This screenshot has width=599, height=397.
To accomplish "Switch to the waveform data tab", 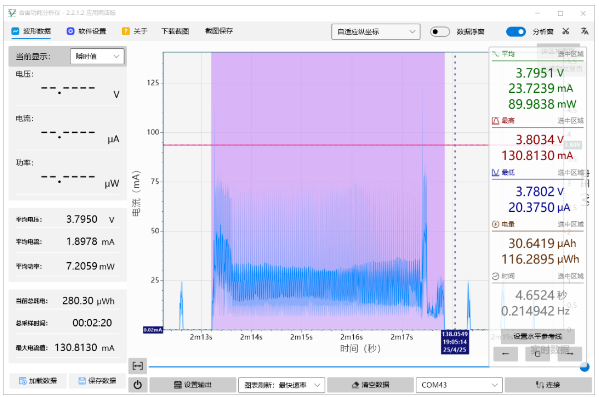I will (x=31, y=31).
